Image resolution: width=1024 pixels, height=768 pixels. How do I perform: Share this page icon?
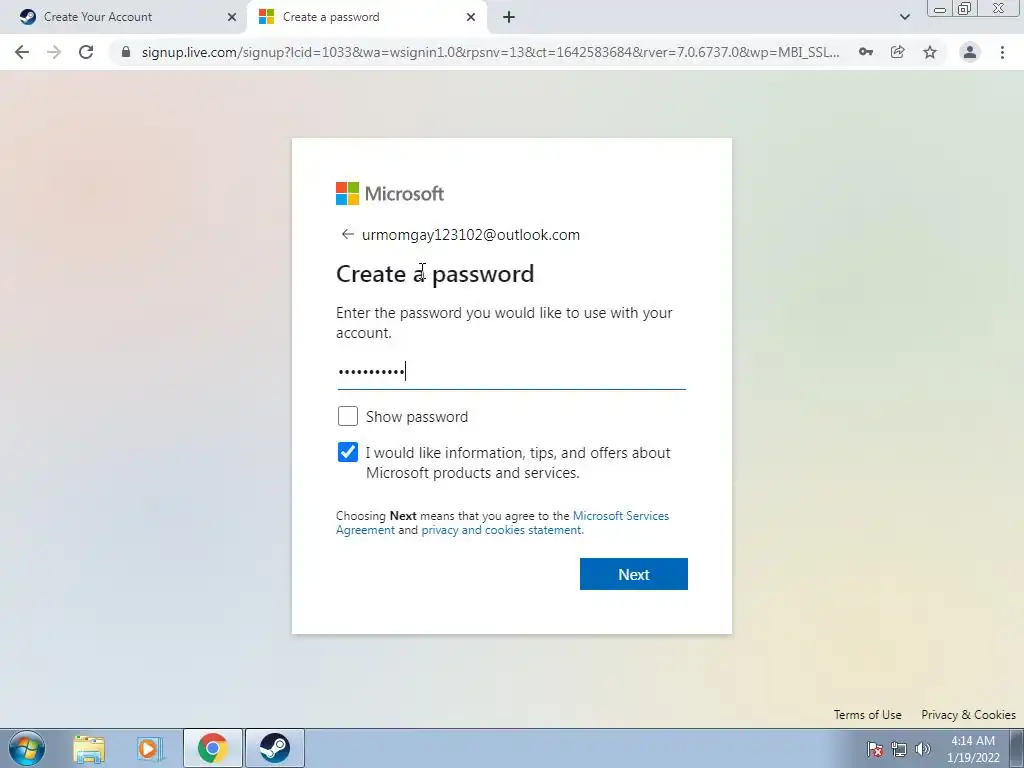pyautogui.click(x=898, y=52)
